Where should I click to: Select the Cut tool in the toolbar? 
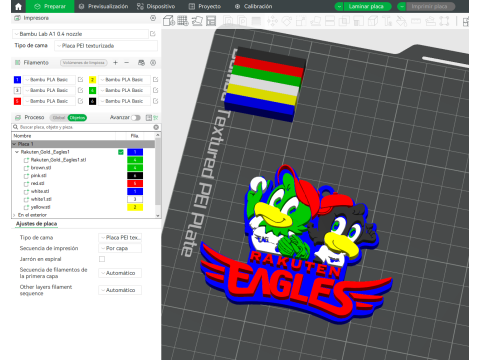click(330, 21)
